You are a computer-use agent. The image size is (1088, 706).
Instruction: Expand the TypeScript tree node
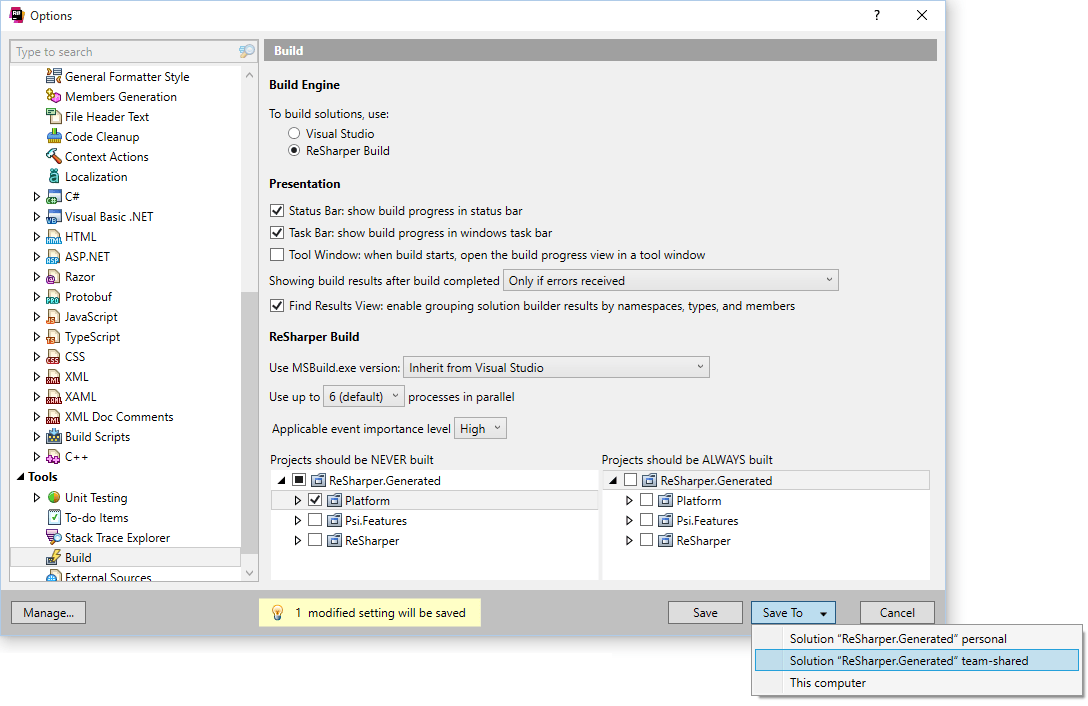coord(38,337)
